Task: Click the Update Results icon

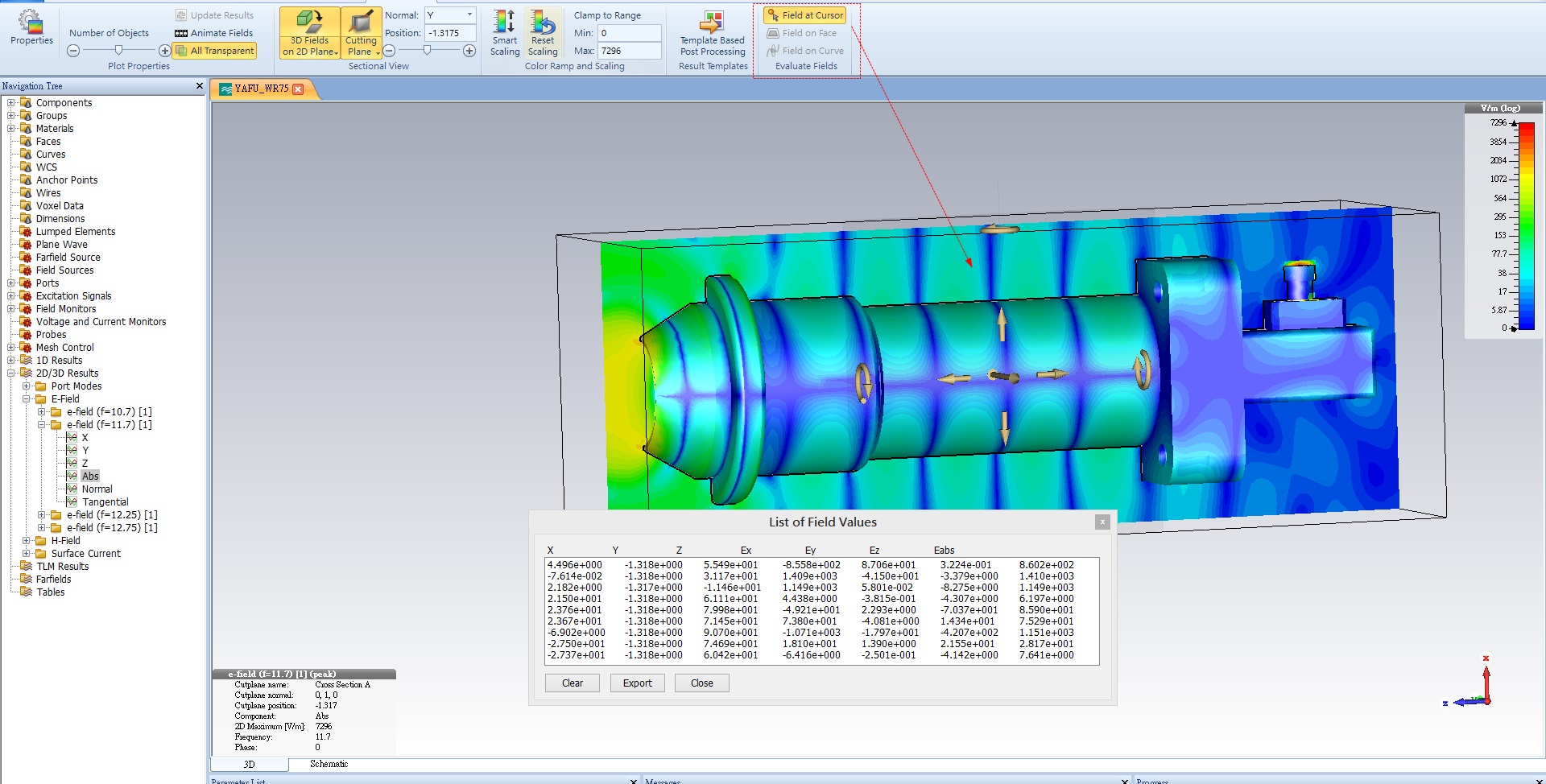Action: click(214, 15)
